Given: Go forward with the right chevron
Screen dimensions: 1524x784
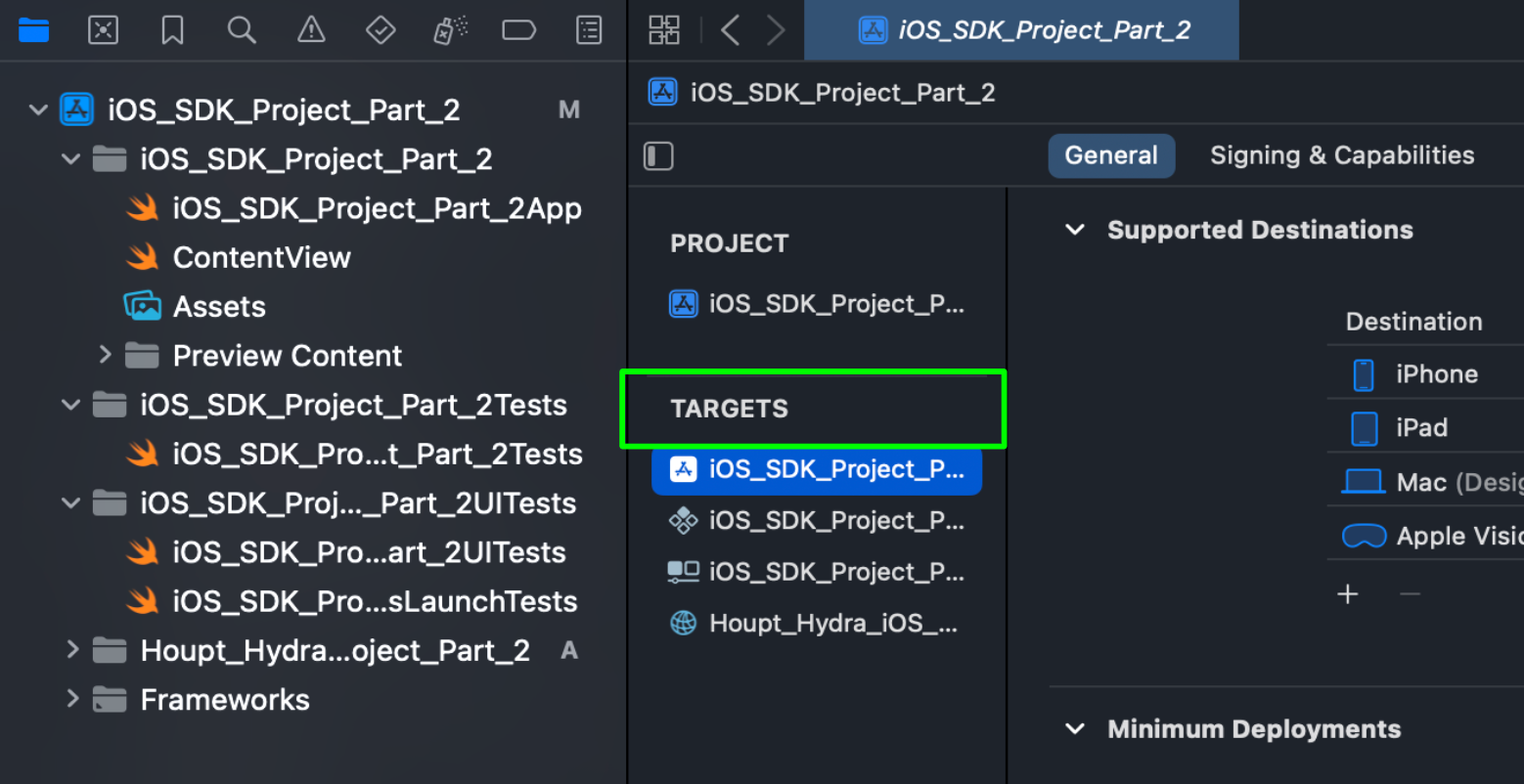Looking at the screenshot, I should (776, 30).
